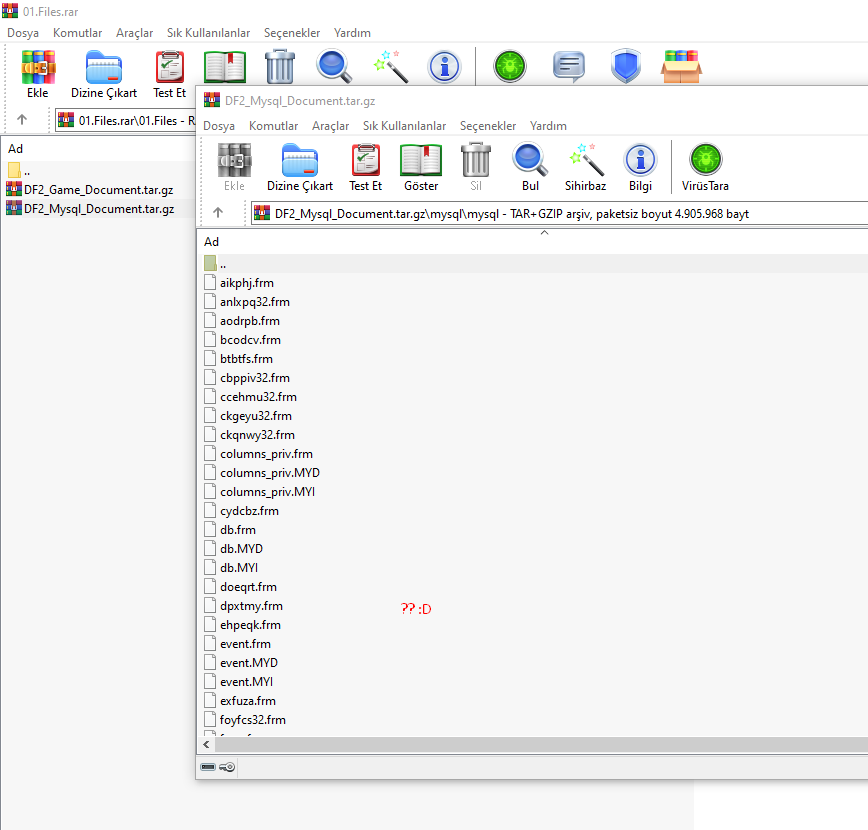Select DF2_Mysql_Document.tar.gz in 01.Files.rar
This screenshot has height=830, width=868.
(x=90, y=209)
